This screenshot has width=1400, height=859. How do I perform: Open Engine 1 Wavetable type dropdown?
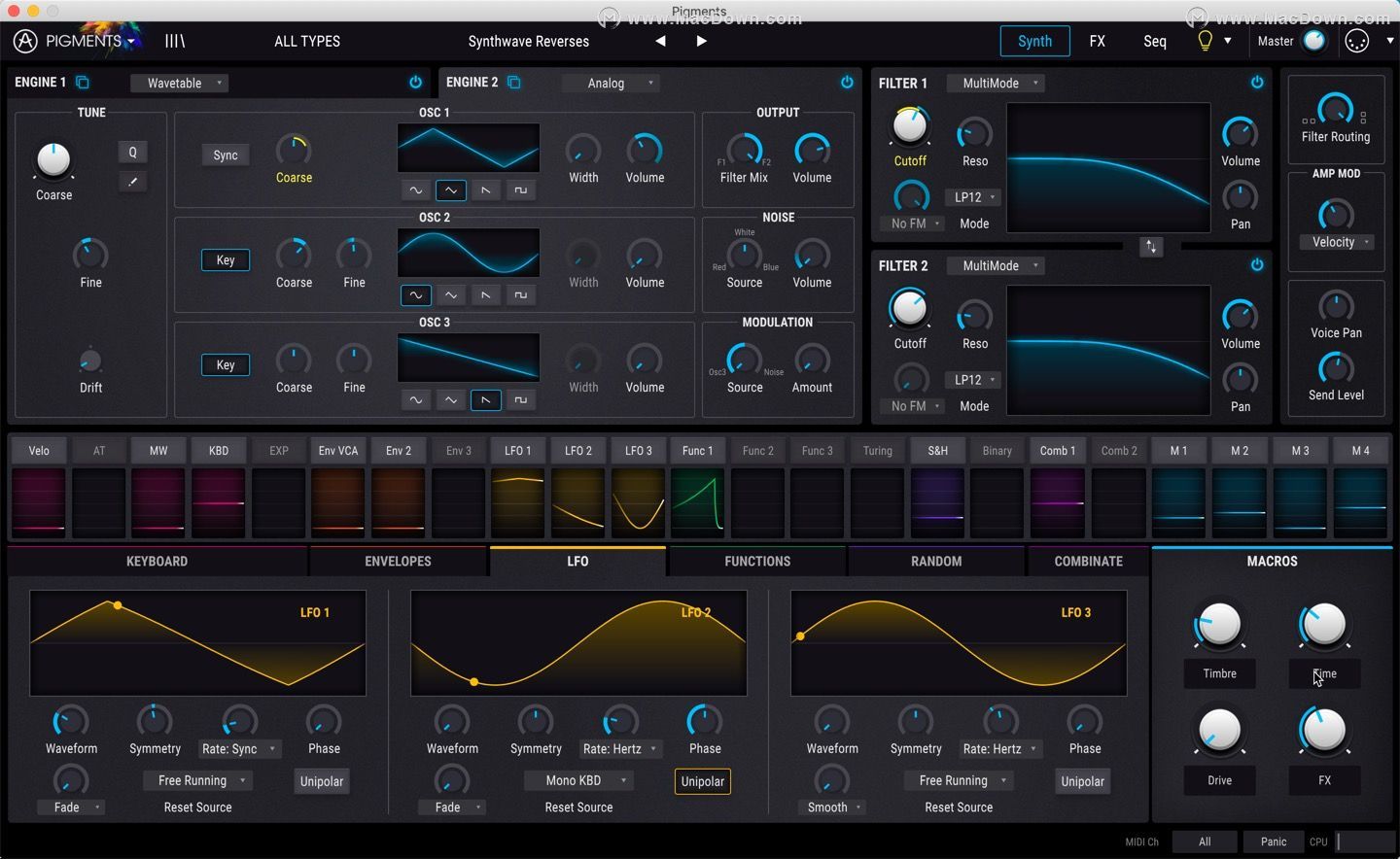click(x=180, y=83)
